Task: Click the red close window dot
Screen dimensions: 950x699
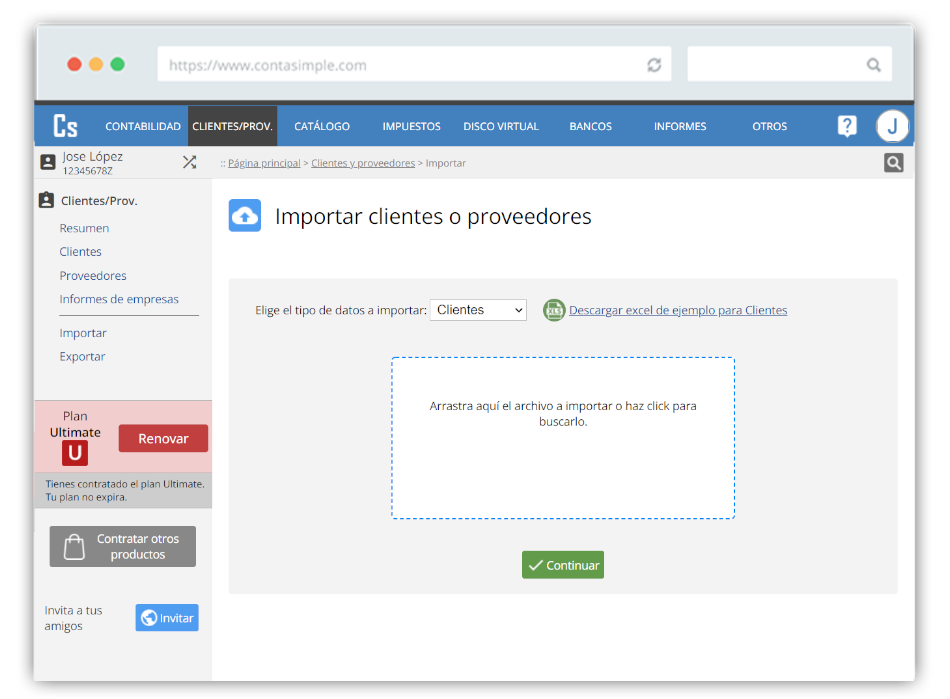Action: (75, 64)
